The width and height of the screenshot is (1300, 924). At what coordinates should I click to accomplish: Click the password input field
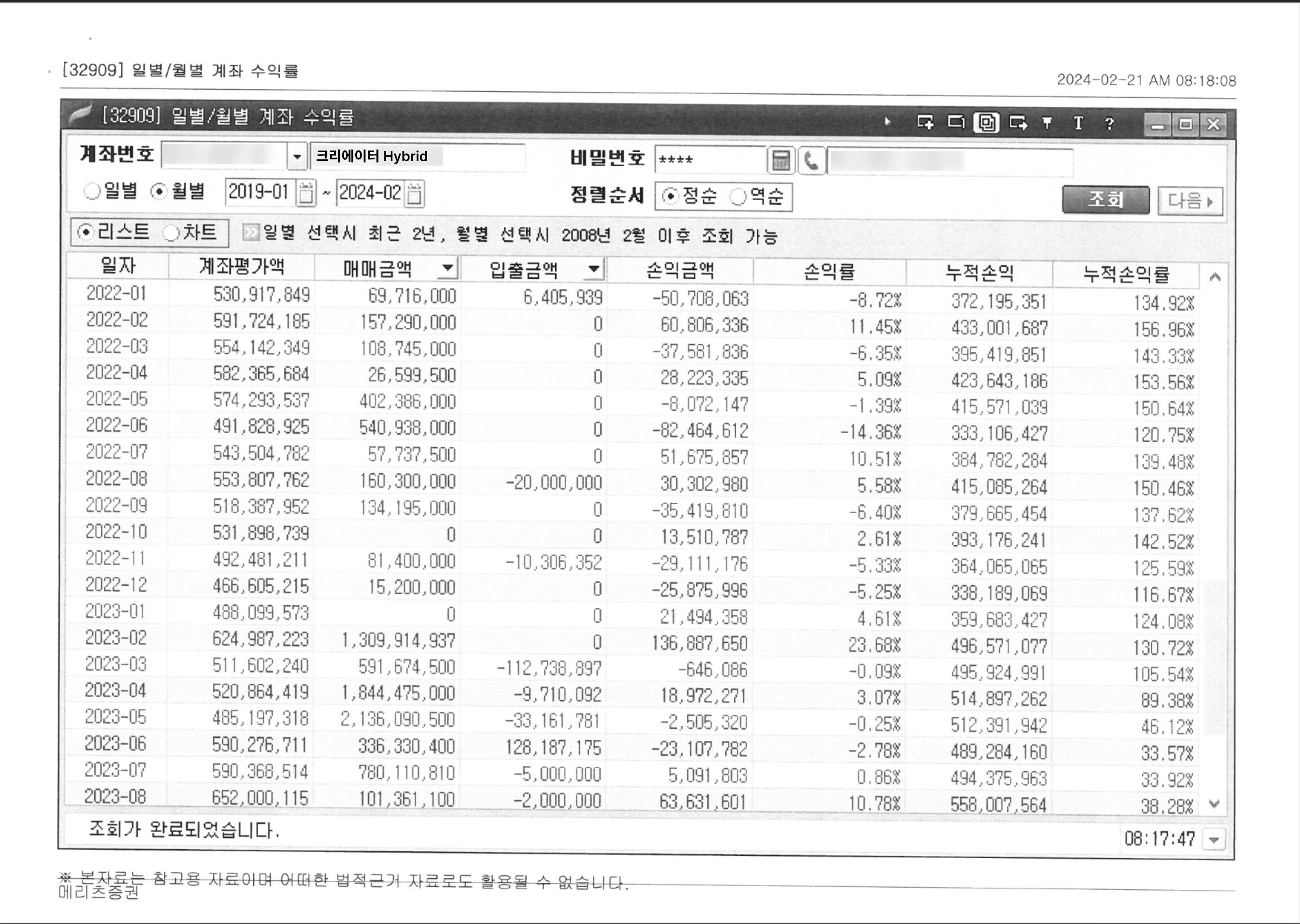[710, 160]
